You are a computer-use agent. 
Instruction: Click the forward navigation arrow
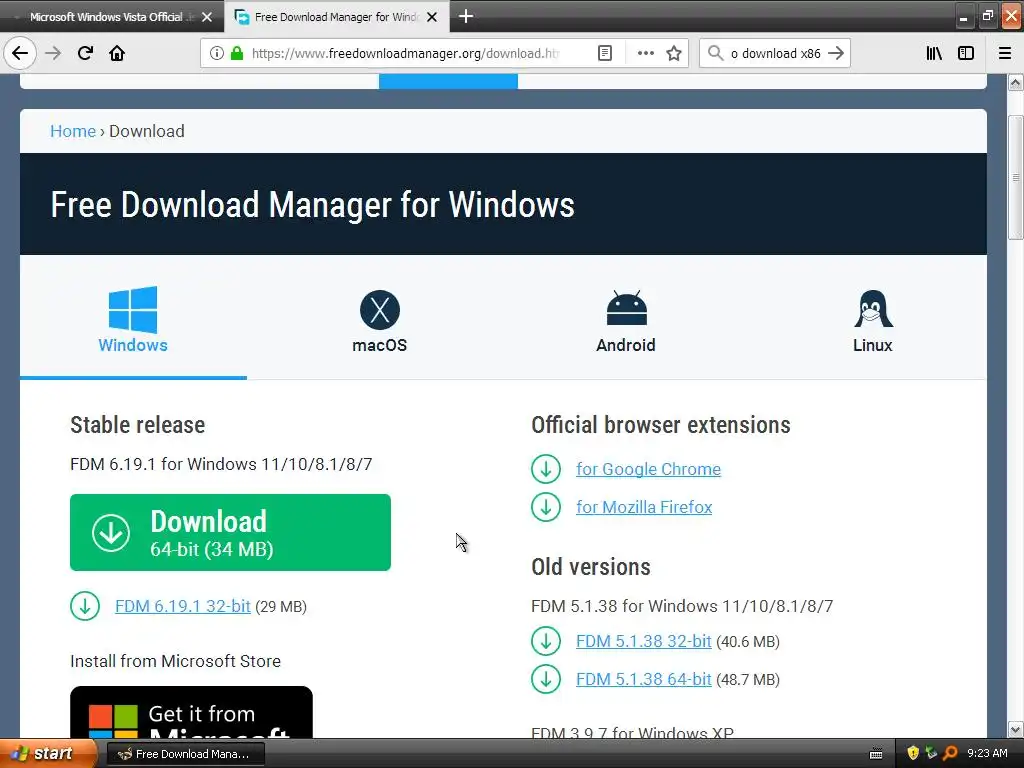click(x=53, y=53)
